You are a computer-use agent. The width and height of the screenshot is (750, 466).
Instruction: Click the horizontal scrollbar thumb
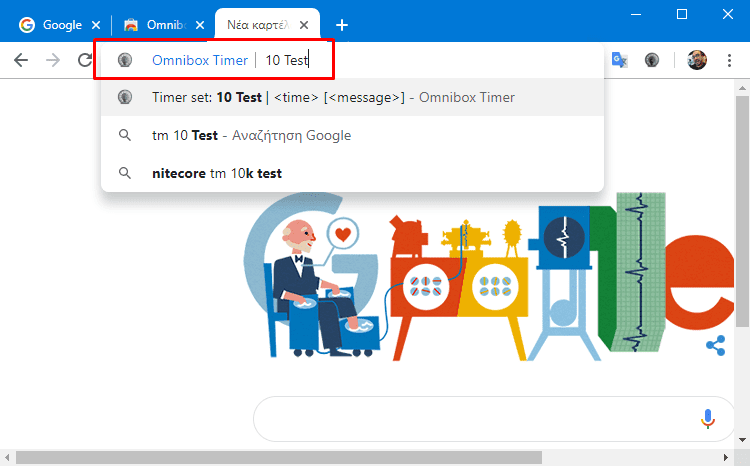(x=279, y=458)
